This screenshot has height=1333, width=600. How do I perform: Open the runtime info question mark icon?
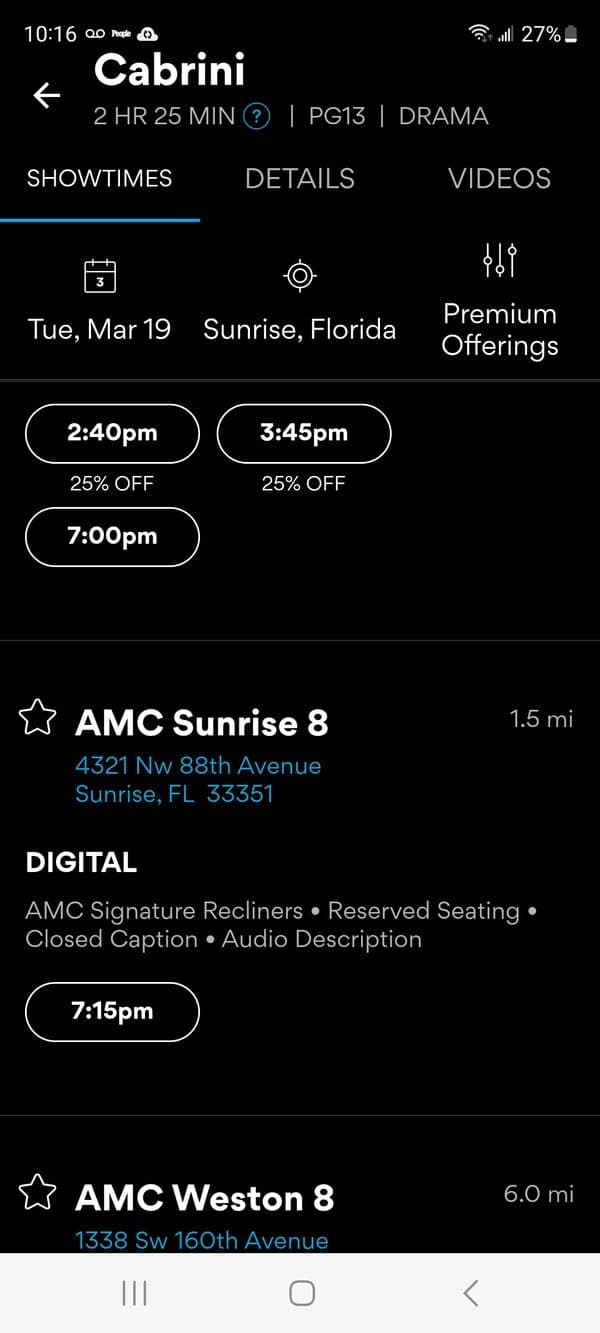(x=257, y=116)
